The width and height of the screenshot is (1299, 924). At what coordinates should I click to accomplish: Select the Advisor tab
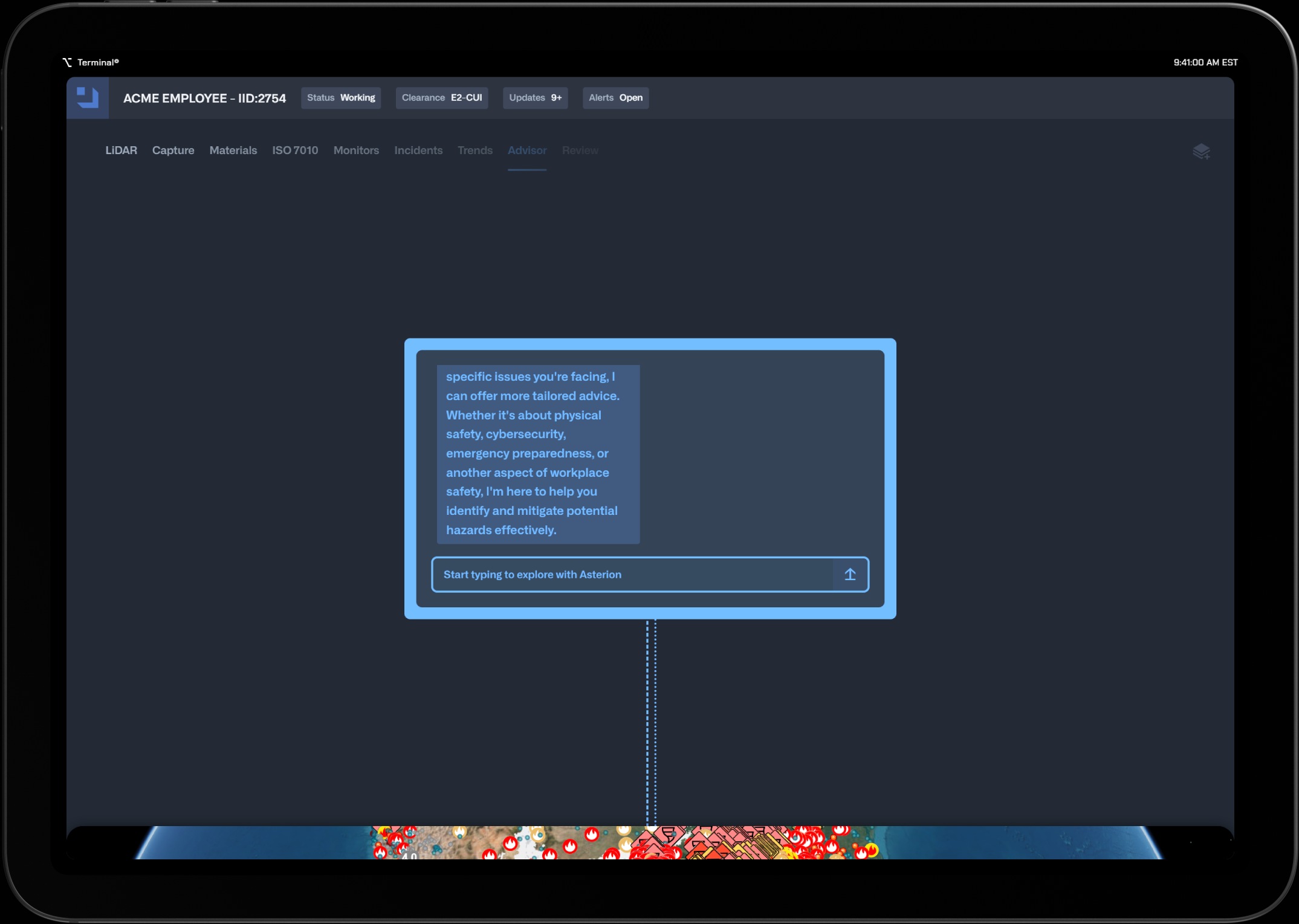tap(526, 150)
